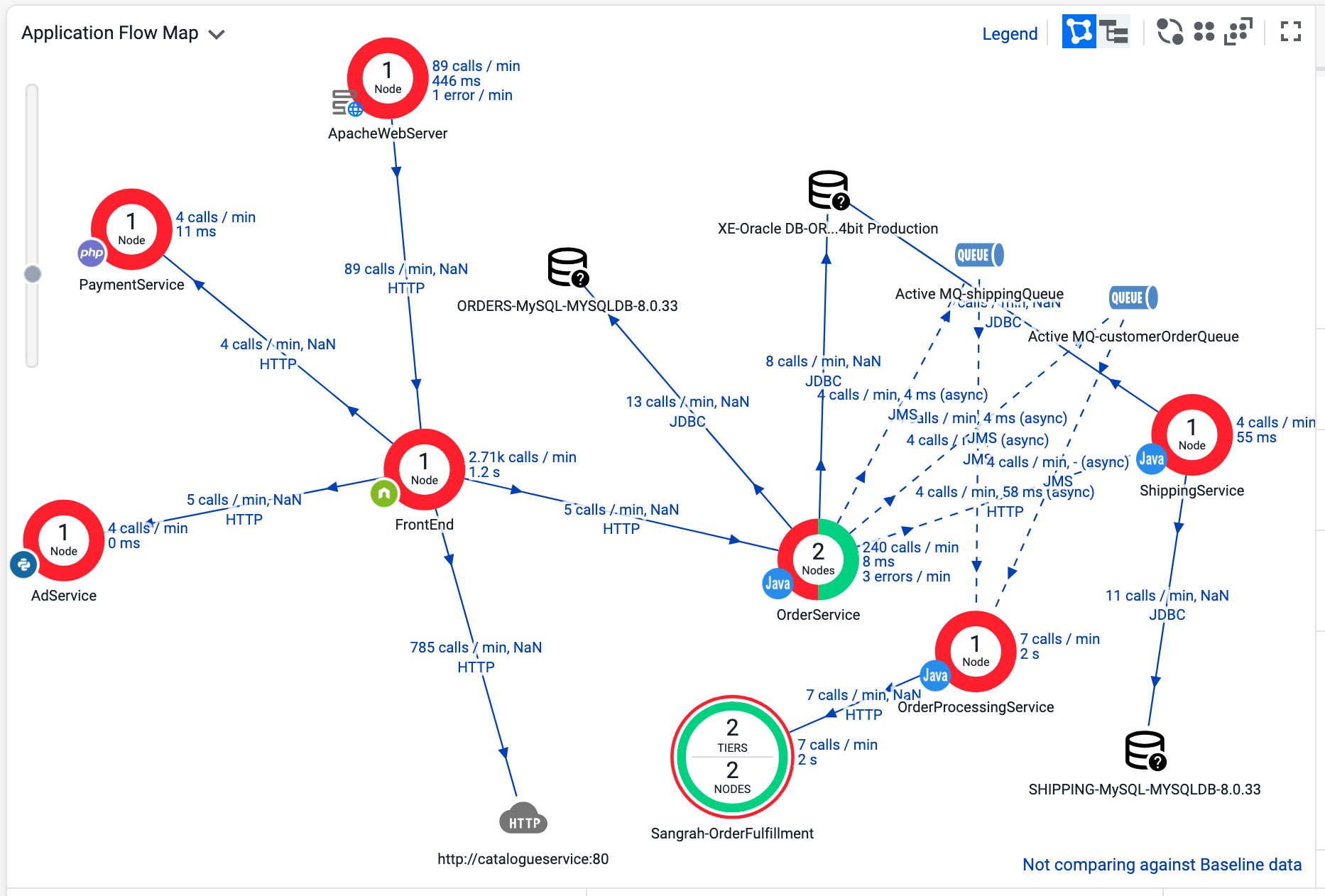Click the 5 calls / min HTTP label to AdService
Image resolution: width=1325 pixels, height=896 pixels.
pos(244,510)
